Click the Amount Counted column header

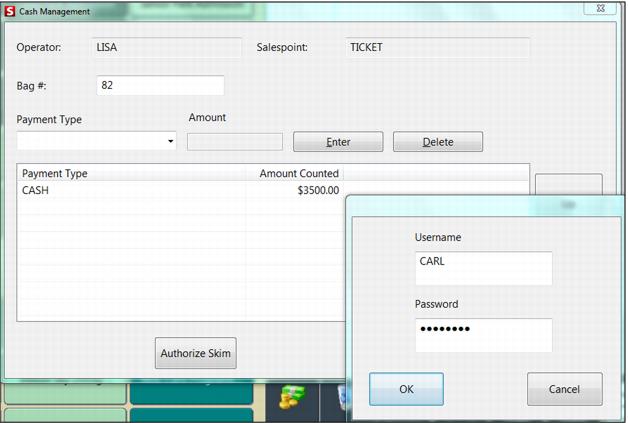point(296,173)
